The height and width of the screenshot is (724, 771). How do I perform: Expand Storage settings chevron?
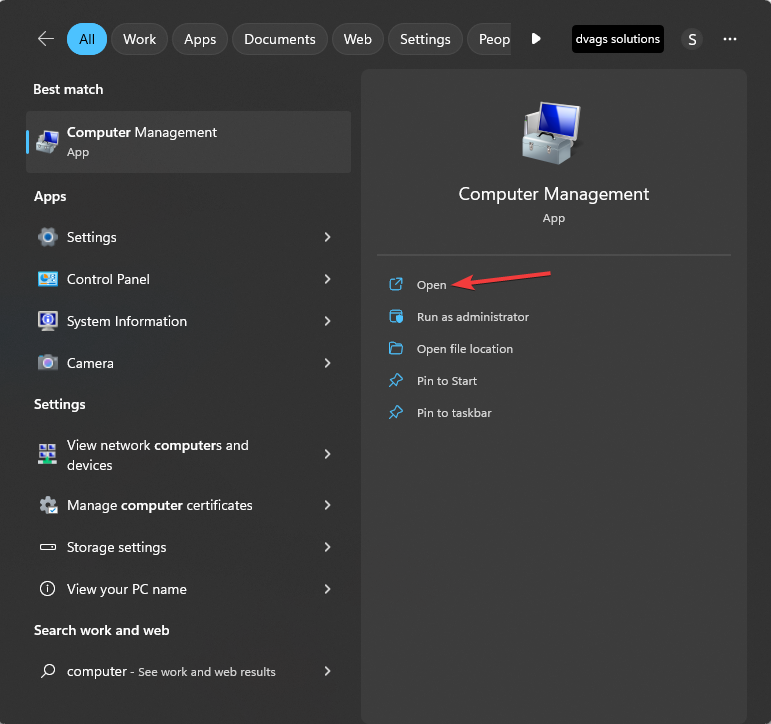(x=327, y=547)
